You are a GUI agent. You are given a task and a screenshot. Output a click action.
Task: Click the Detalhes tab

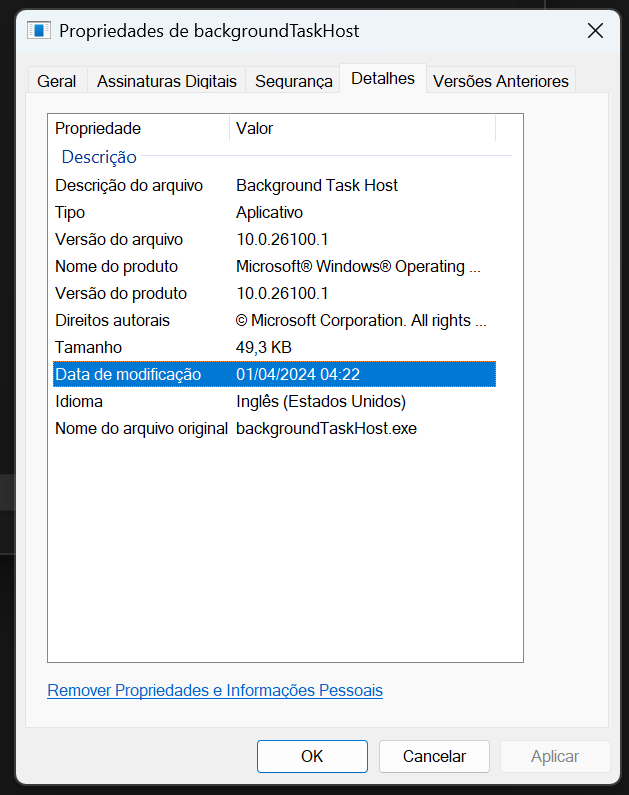click(383, 79)
